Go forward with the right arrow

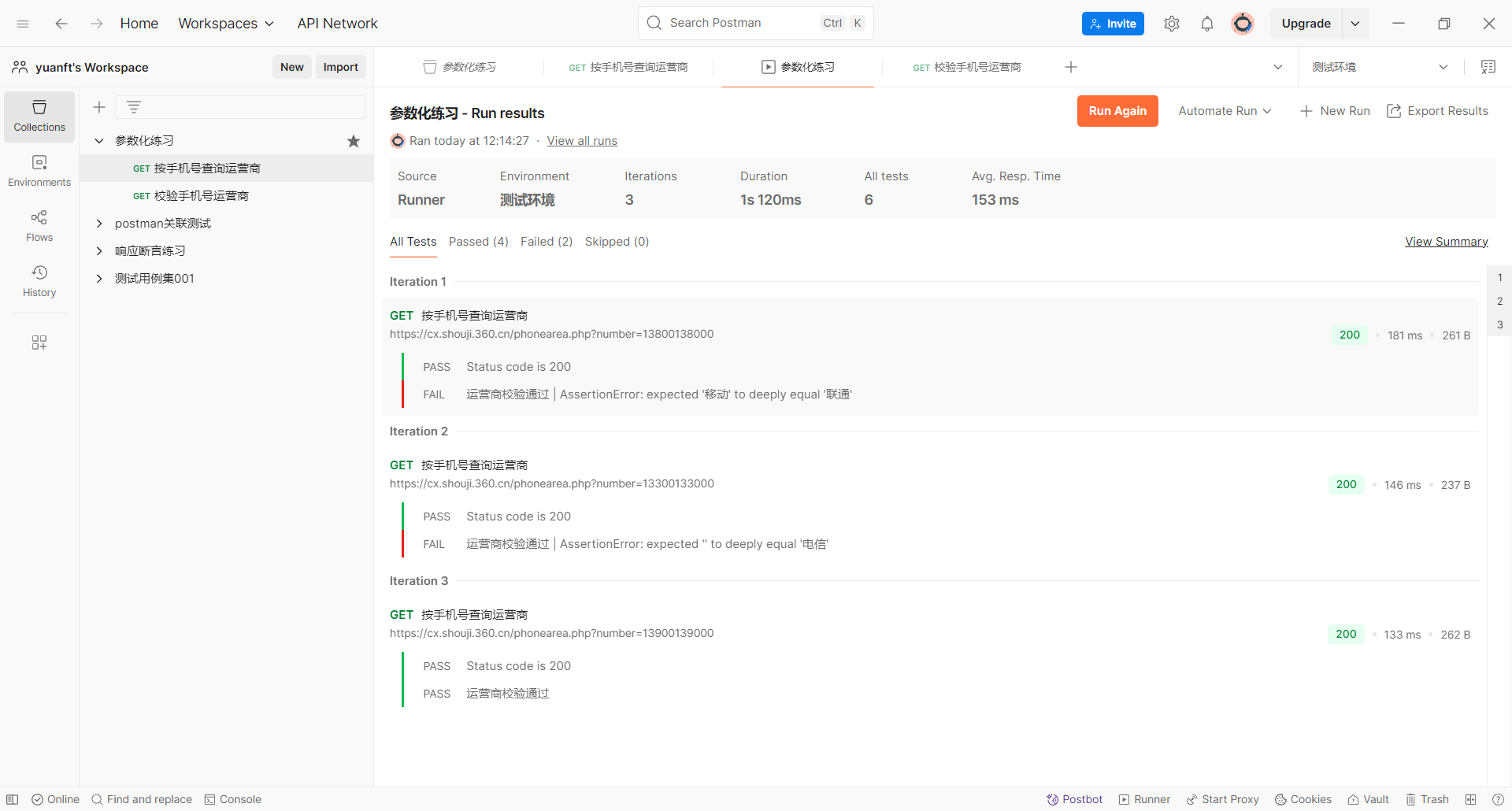pyautogui.click(x=96, y=24)
